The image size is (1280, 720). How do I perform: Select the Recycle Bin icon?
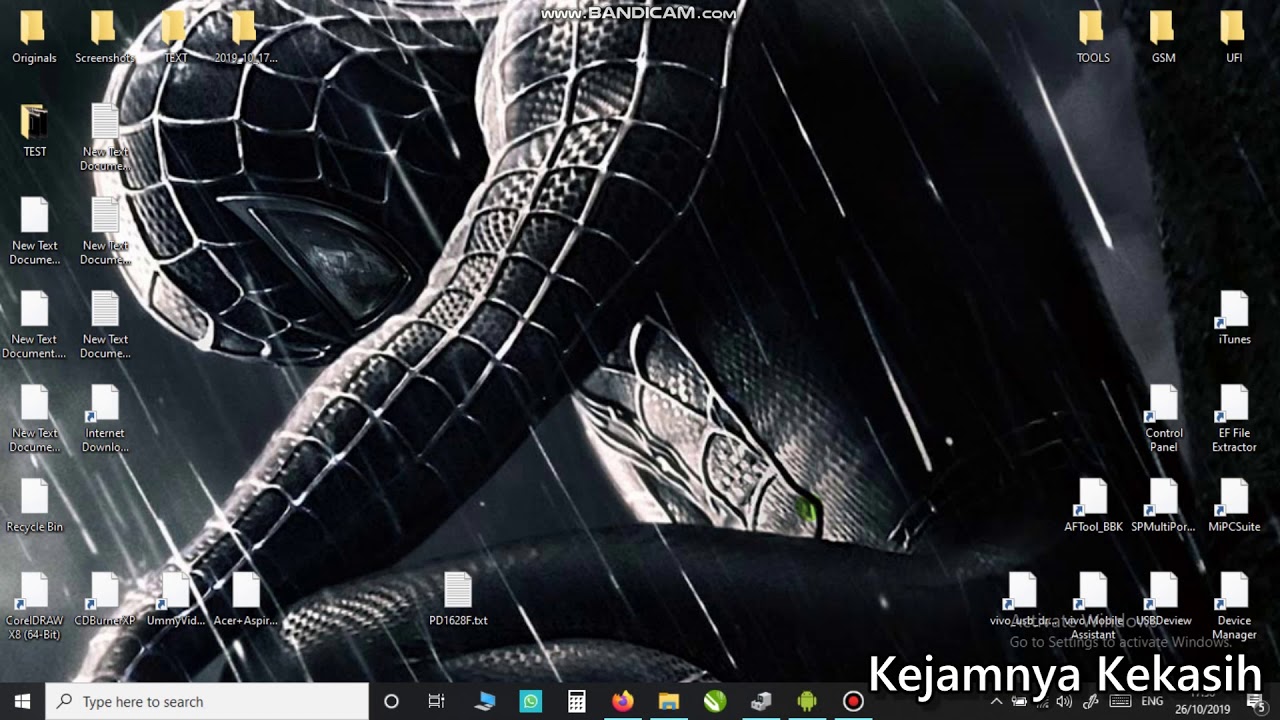tap(34, 506)
